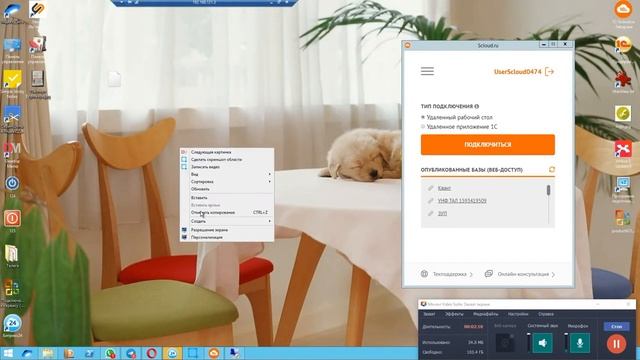
Task: Open Opera from the taskbar
Action: pyautogui.click(x=151, y=353)
